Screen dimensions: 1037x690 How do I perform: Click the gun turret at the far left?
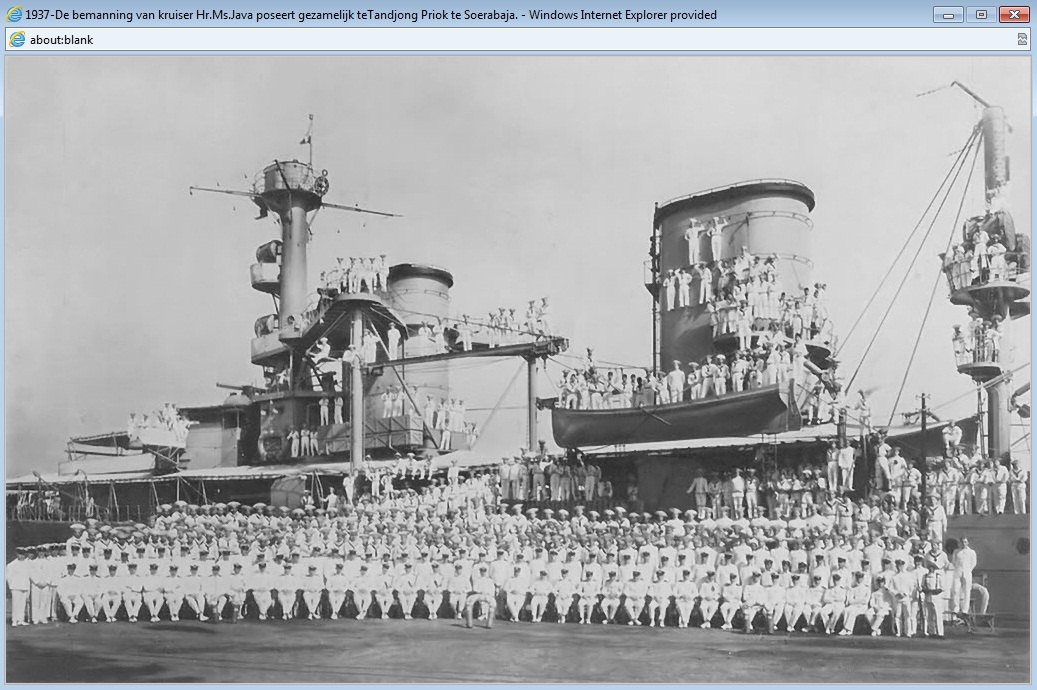160,425
